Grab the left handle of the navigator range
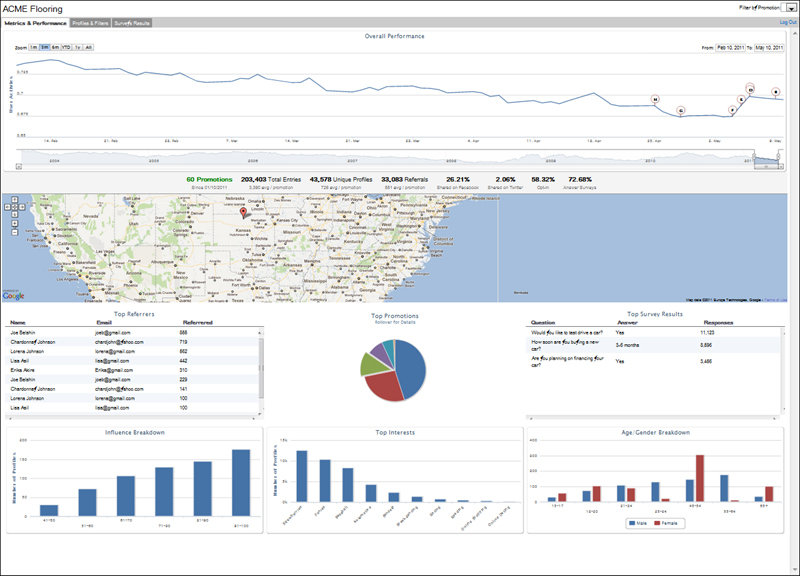800x576 pixels. click(754, 157)
